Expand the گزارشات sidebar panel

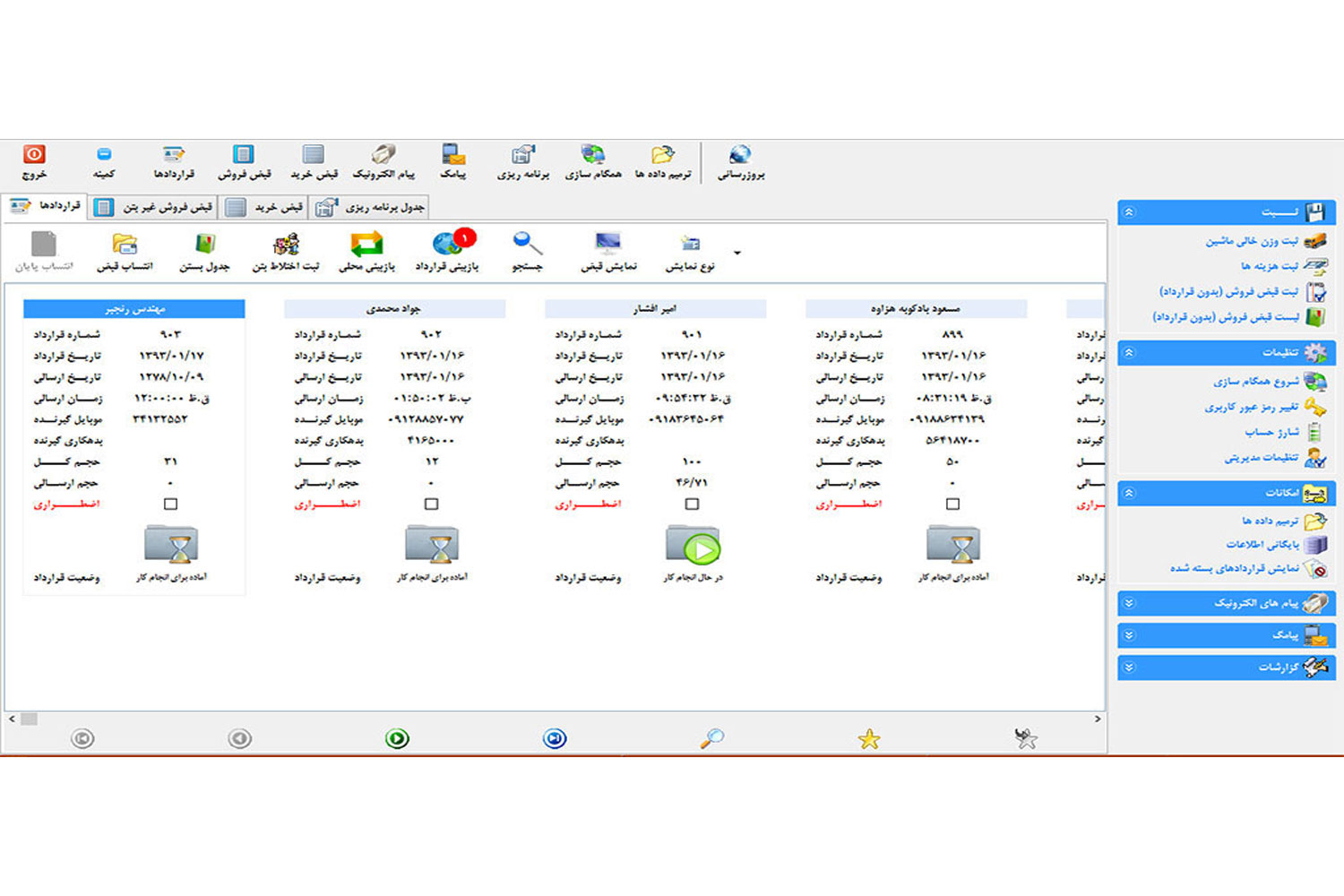click(x=1129, y=668)
